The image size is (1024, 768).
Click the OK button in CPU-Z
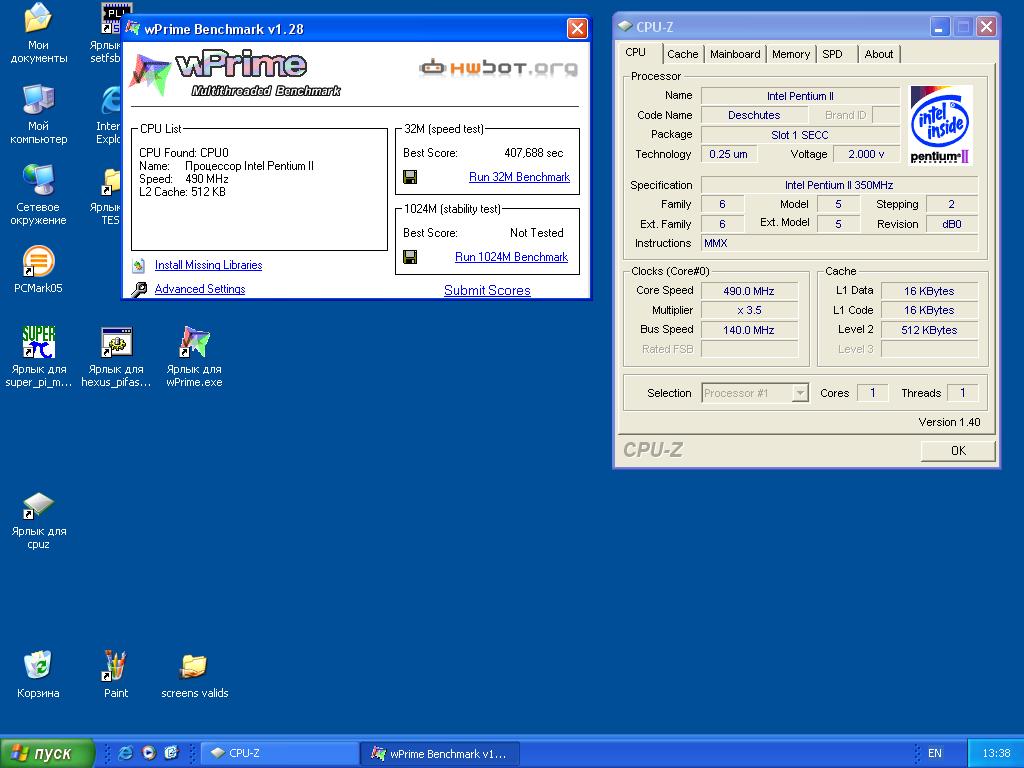tap(958, 451)
